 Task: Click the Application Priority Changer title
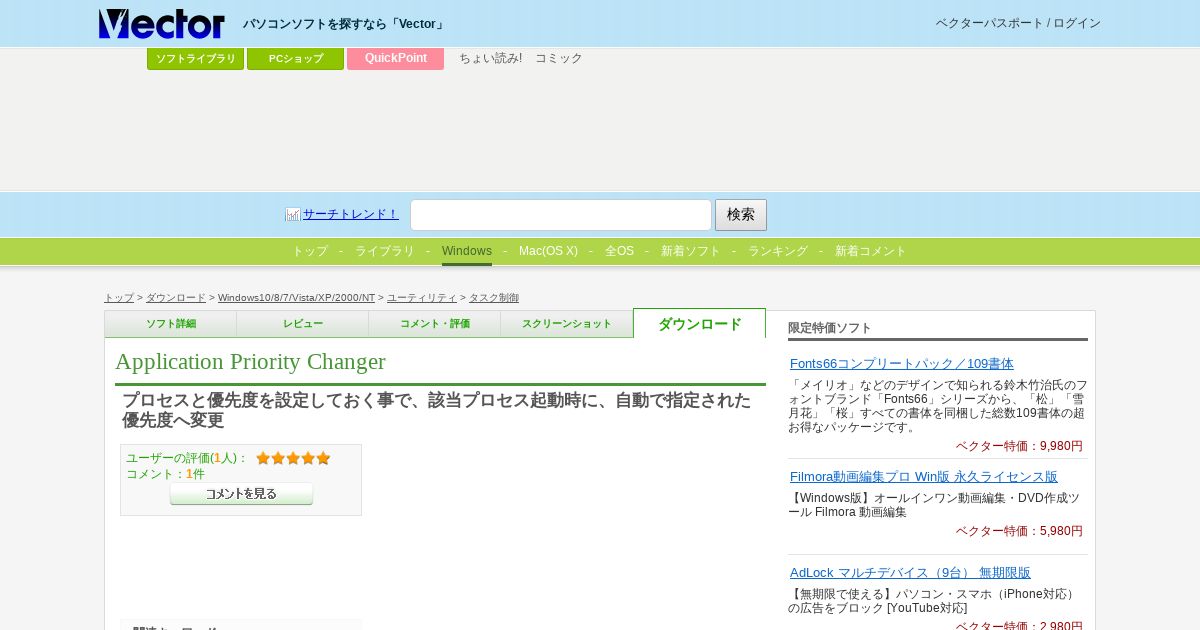pos(250,362)
